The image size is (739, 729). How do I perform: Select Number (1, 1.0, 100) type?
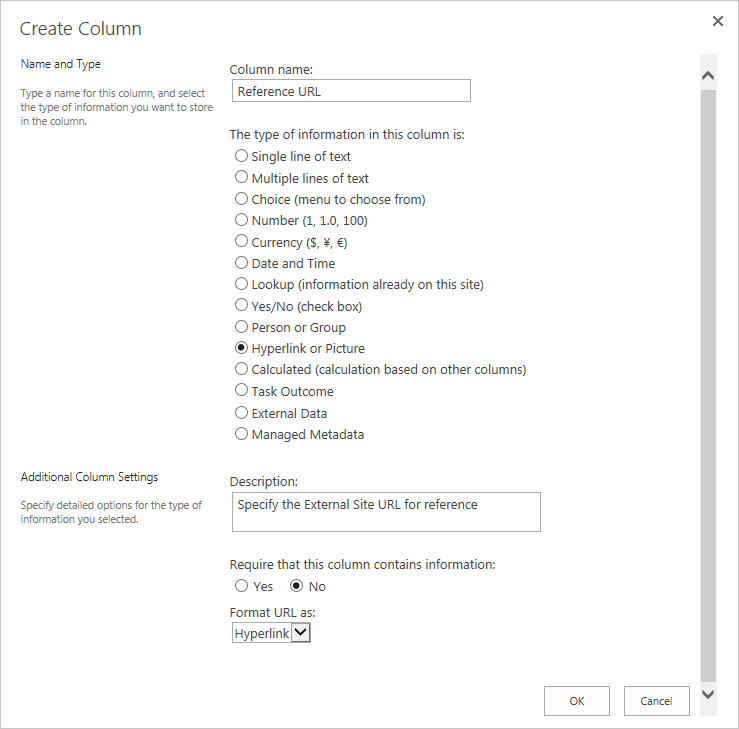coord(241,220)
